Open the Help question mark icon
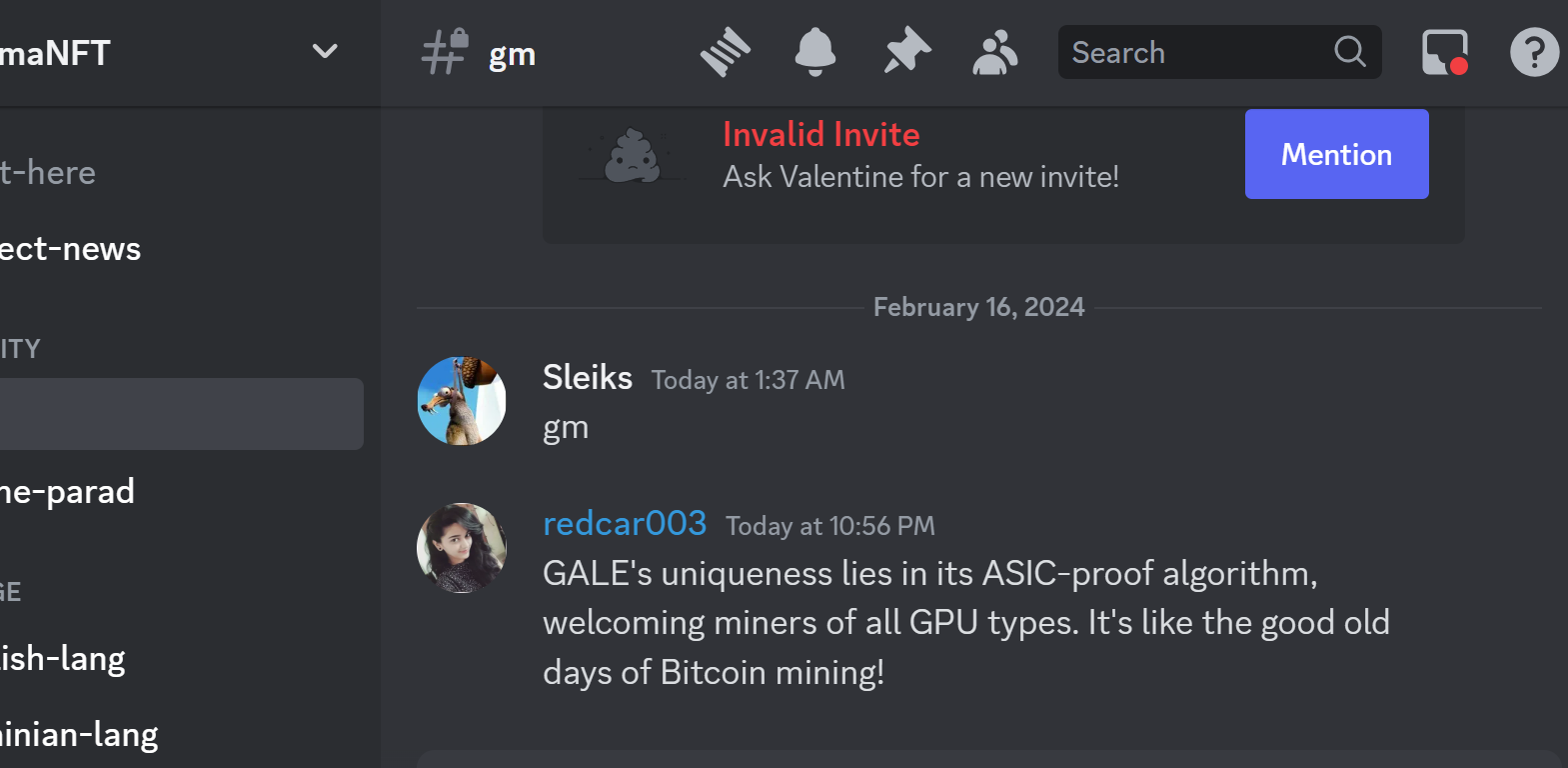 click(1535, 52)
